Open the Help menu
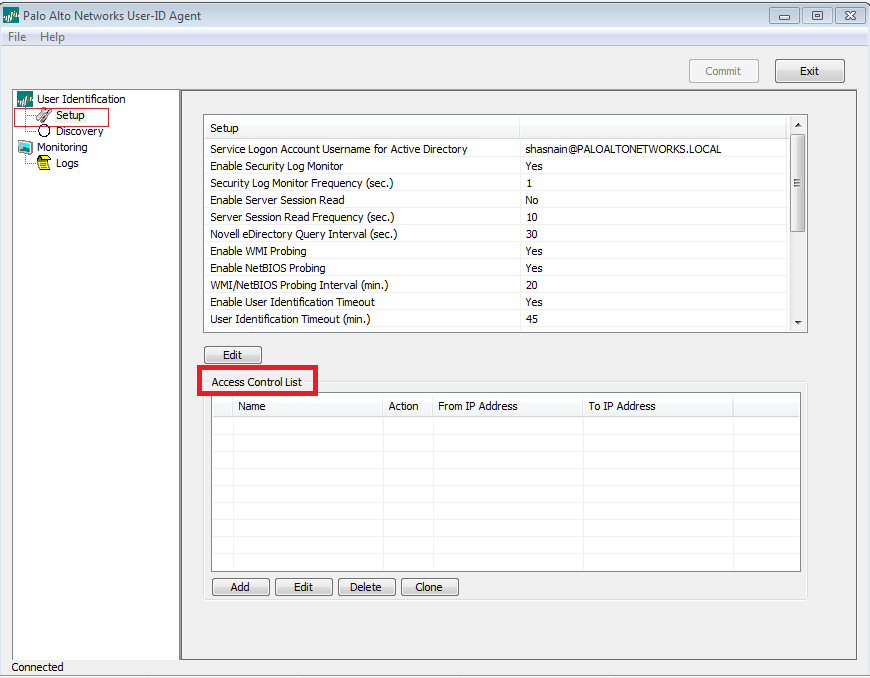 (52, 37)
